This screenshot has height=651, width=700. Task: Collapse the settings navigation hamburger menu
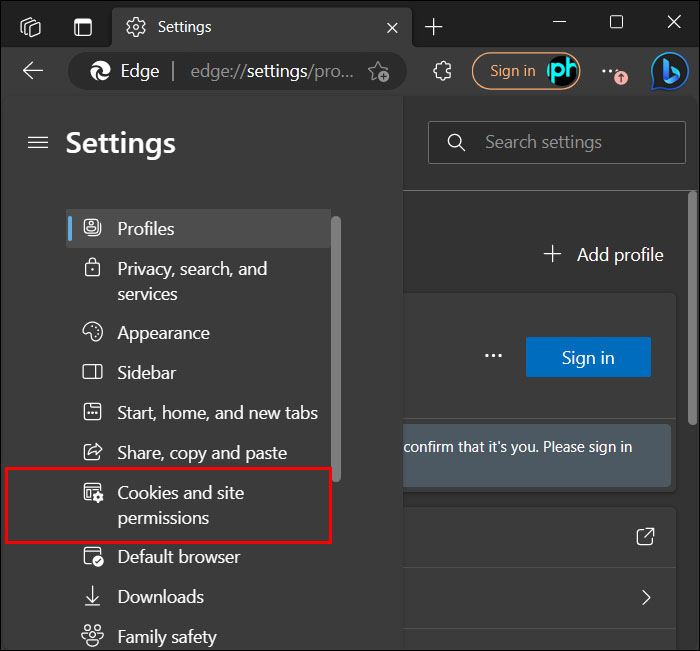point(38,143)
